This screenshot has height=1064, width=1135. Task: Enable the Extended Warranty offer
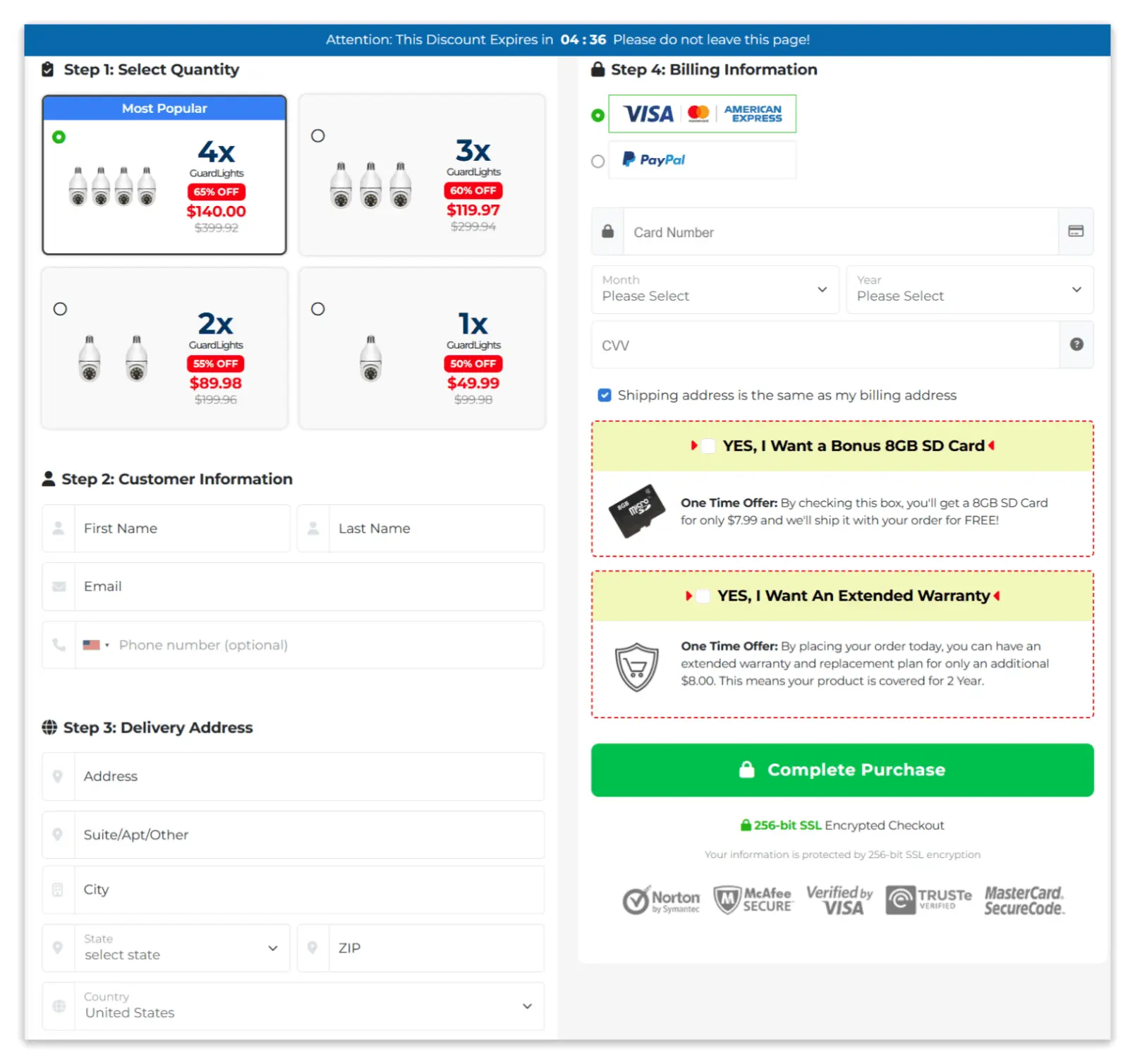tap(703, 596)
